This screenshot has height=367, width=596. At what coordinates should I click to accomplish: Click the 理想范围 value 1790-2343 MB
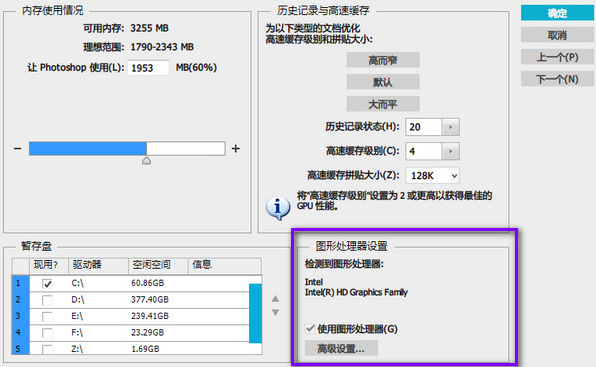pos(162,47)
